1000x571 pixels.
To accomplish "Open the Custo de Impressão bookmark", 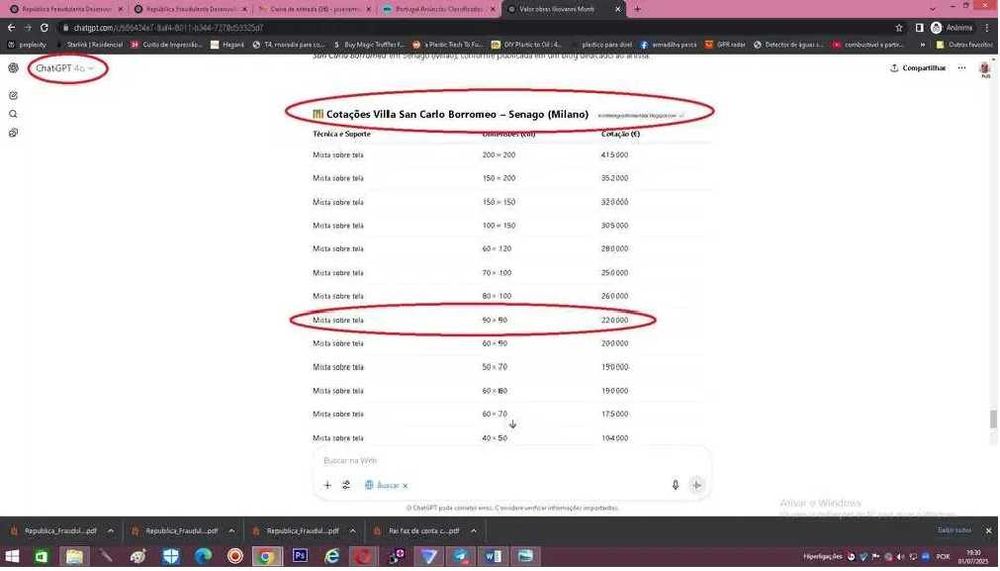I will (166, 45).
